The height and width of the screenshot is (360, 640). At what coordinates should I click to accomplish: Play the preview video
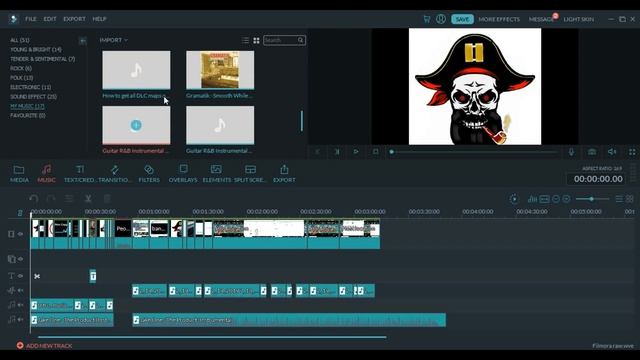coord(356,151)
